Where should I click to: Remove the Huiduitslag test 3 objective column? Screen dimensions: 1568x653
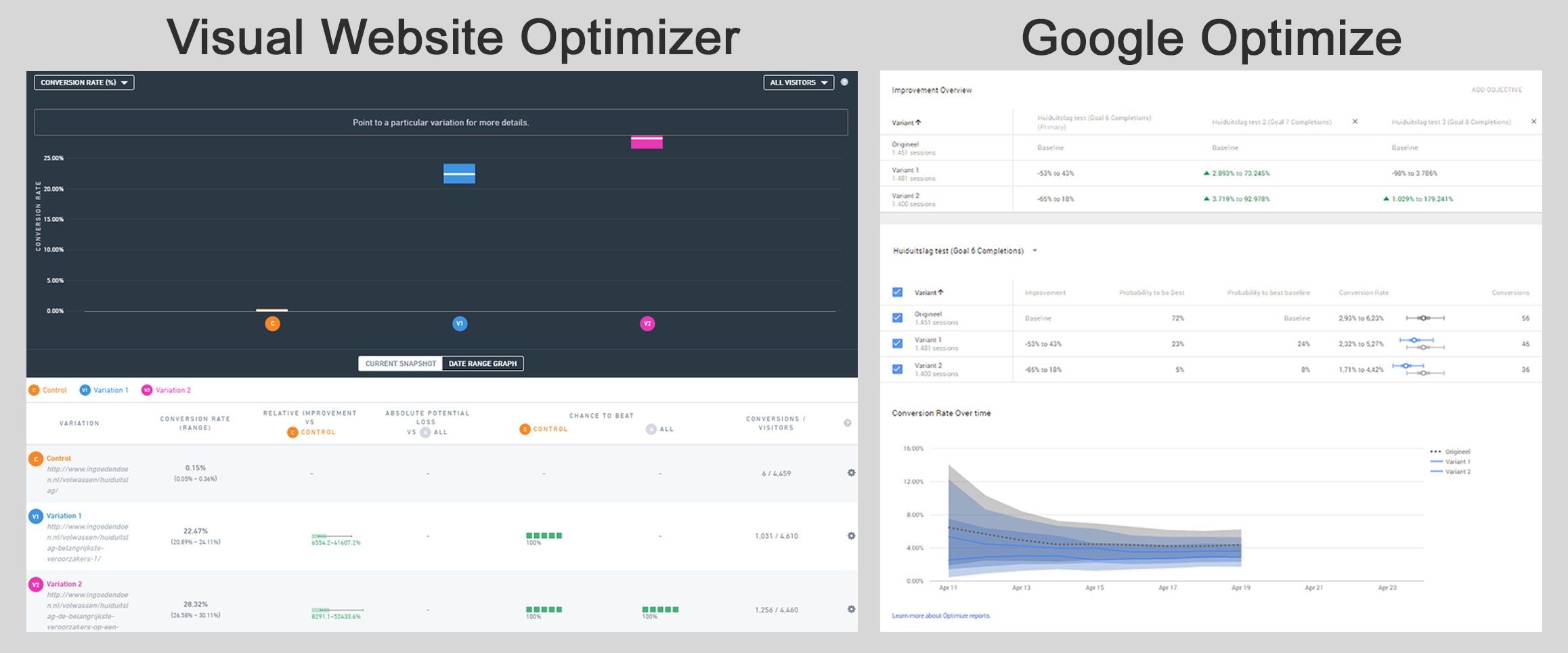click(1533, 121)
